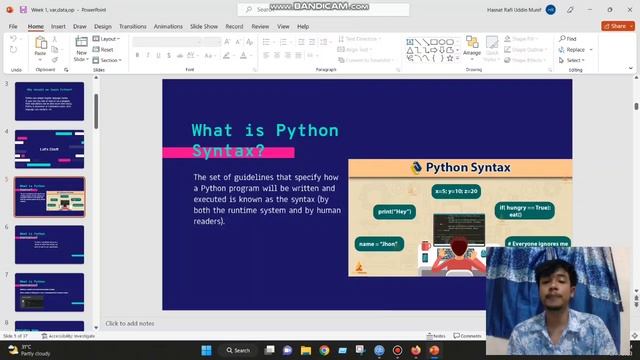The image size is (640, 360).
Task: Click the Cut scissors icon
Action: pos(54,39)
